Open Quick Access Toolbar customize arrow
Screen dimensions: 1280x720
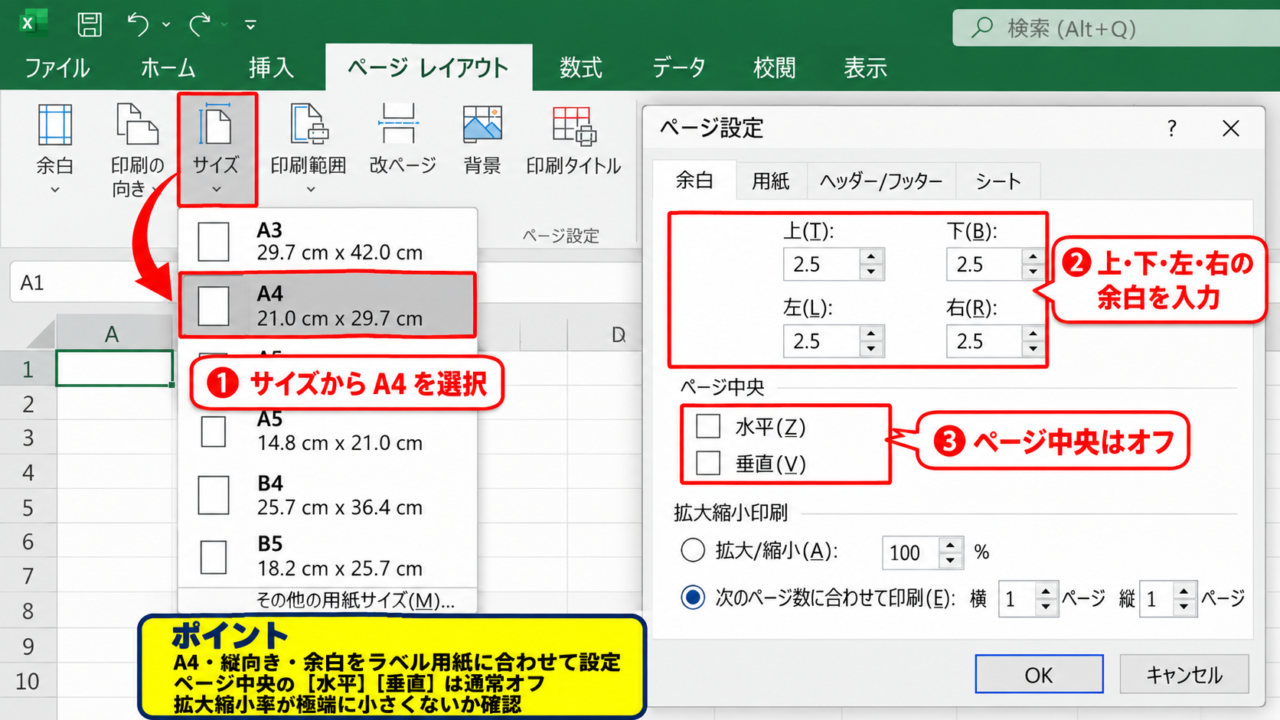(250, 24)
